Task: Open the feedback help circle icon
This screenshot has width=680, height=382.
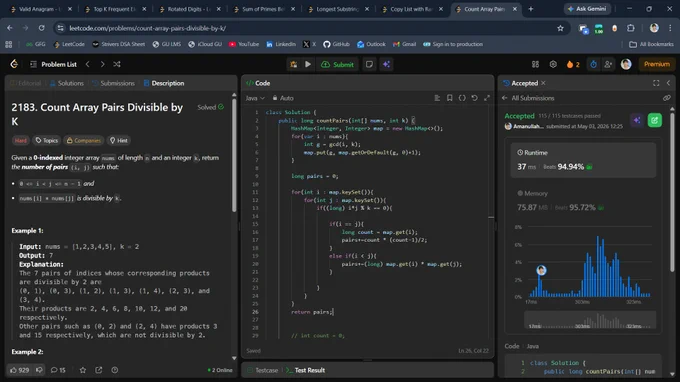Action: point(114,370)
